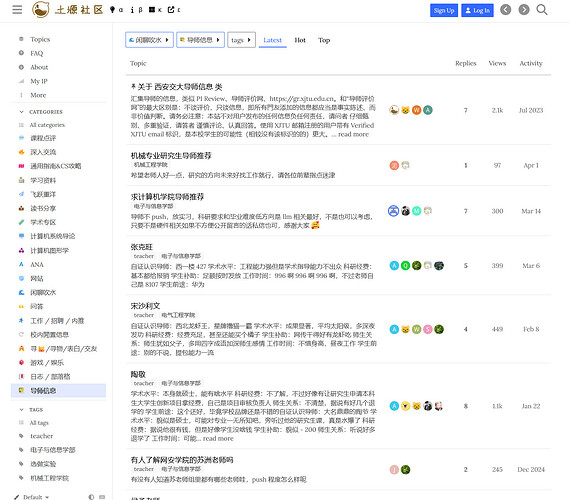The width and height of the screenshot is (570, 500).
Task: Open the 飞跃重洋 category icon
Action: pos(21,194)
